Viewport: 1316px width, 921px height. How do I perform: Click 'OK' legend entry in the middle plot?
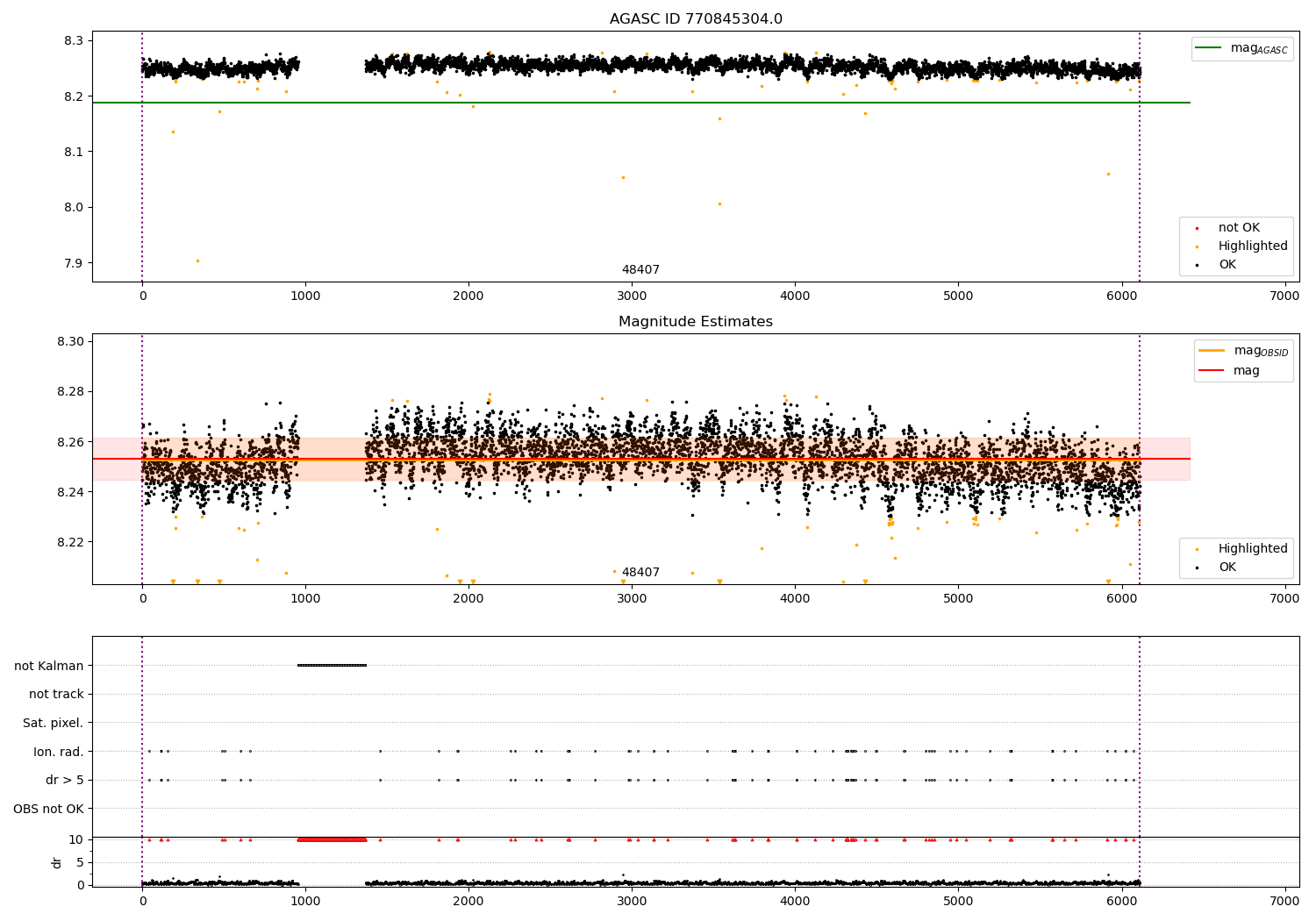[1227, 568]
